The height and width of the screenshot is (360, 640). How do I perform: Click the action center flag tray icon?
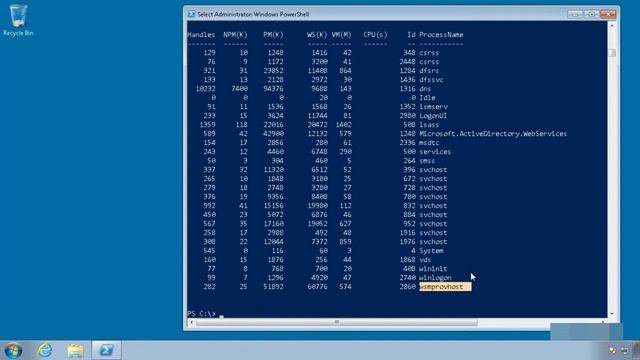tap(612, 351)
